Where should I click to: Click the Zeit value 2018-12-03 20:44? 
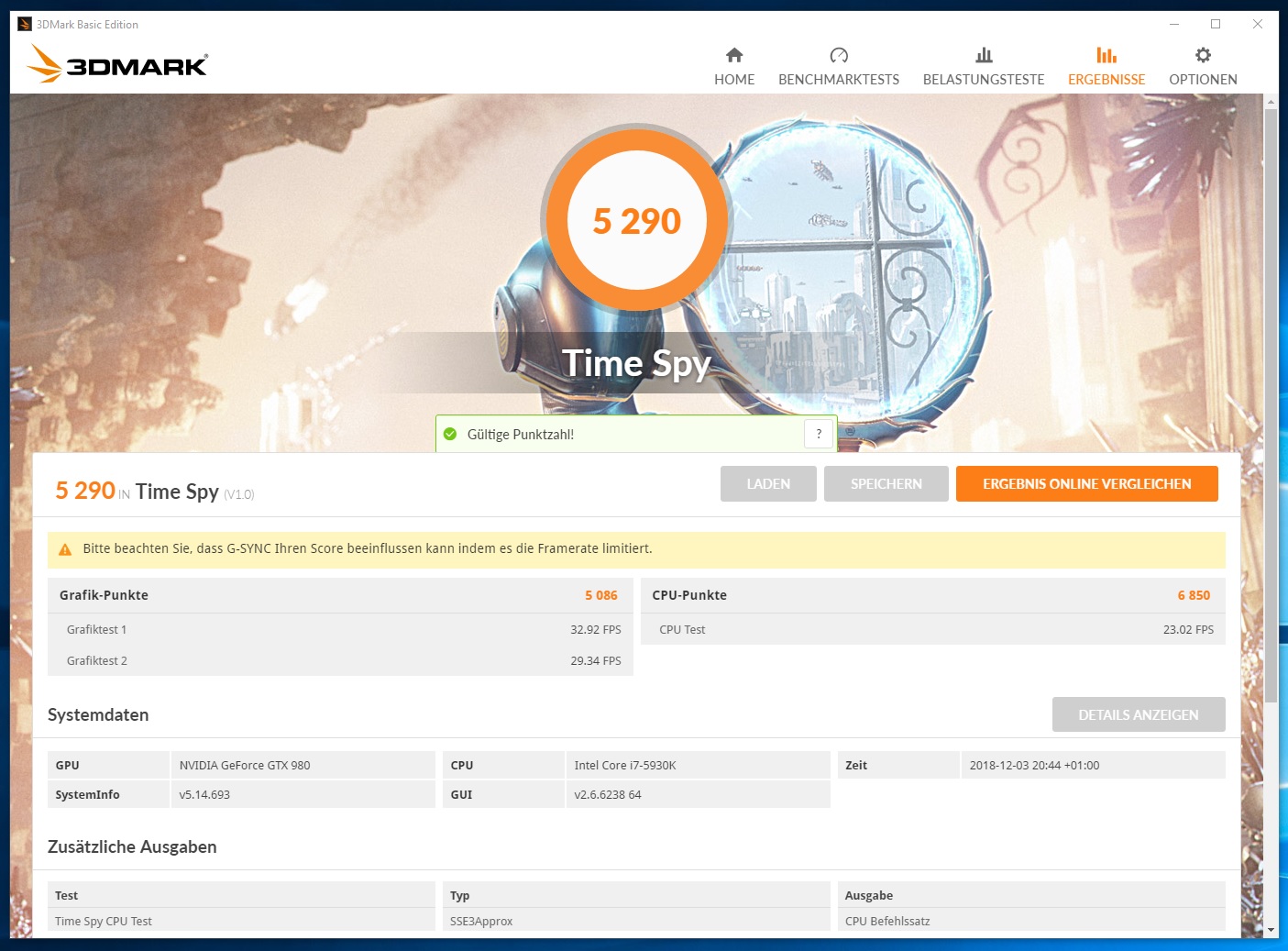[1034, 765]
